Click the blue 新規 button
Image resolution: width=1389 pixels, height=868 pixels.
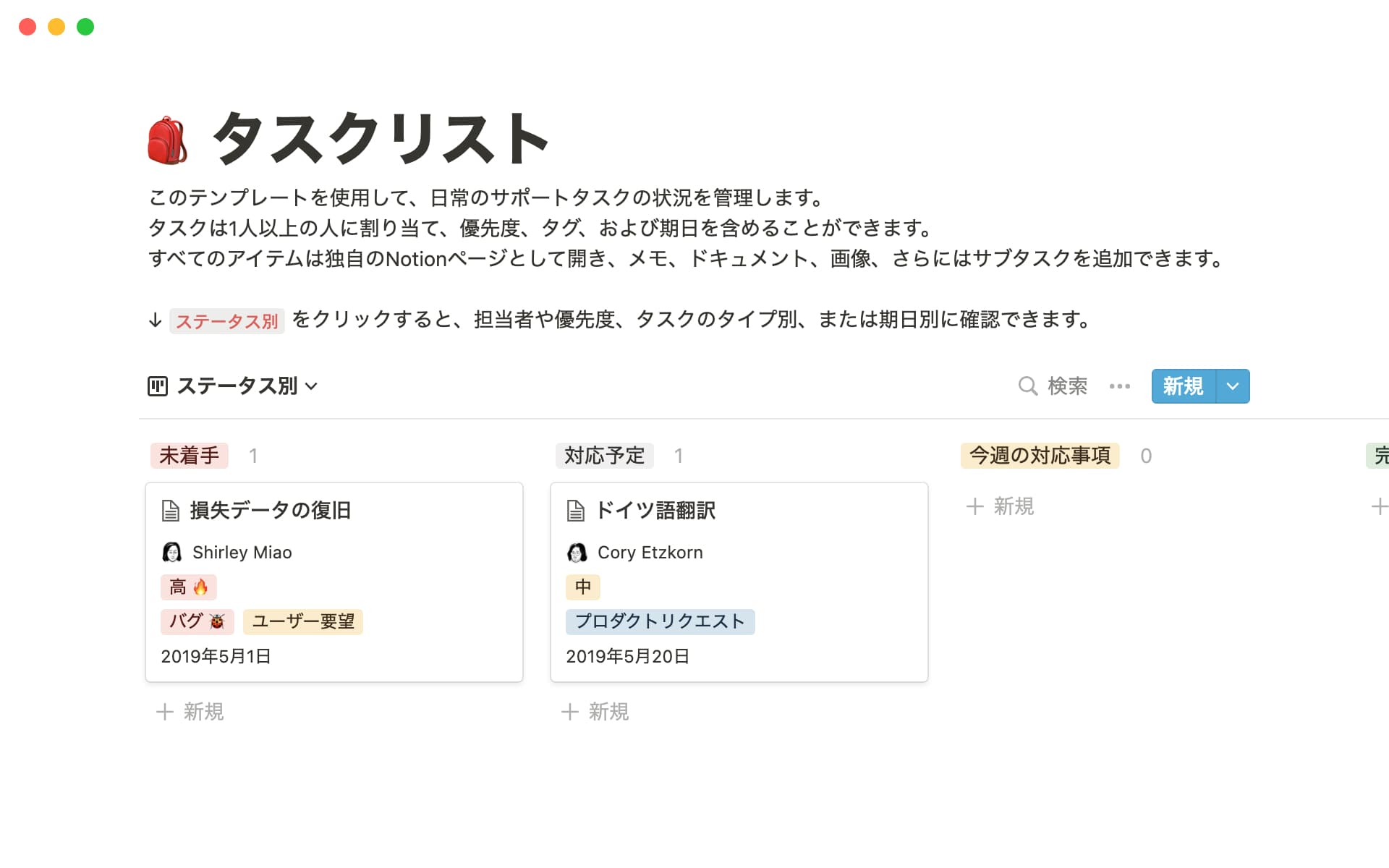(1183, 386)
